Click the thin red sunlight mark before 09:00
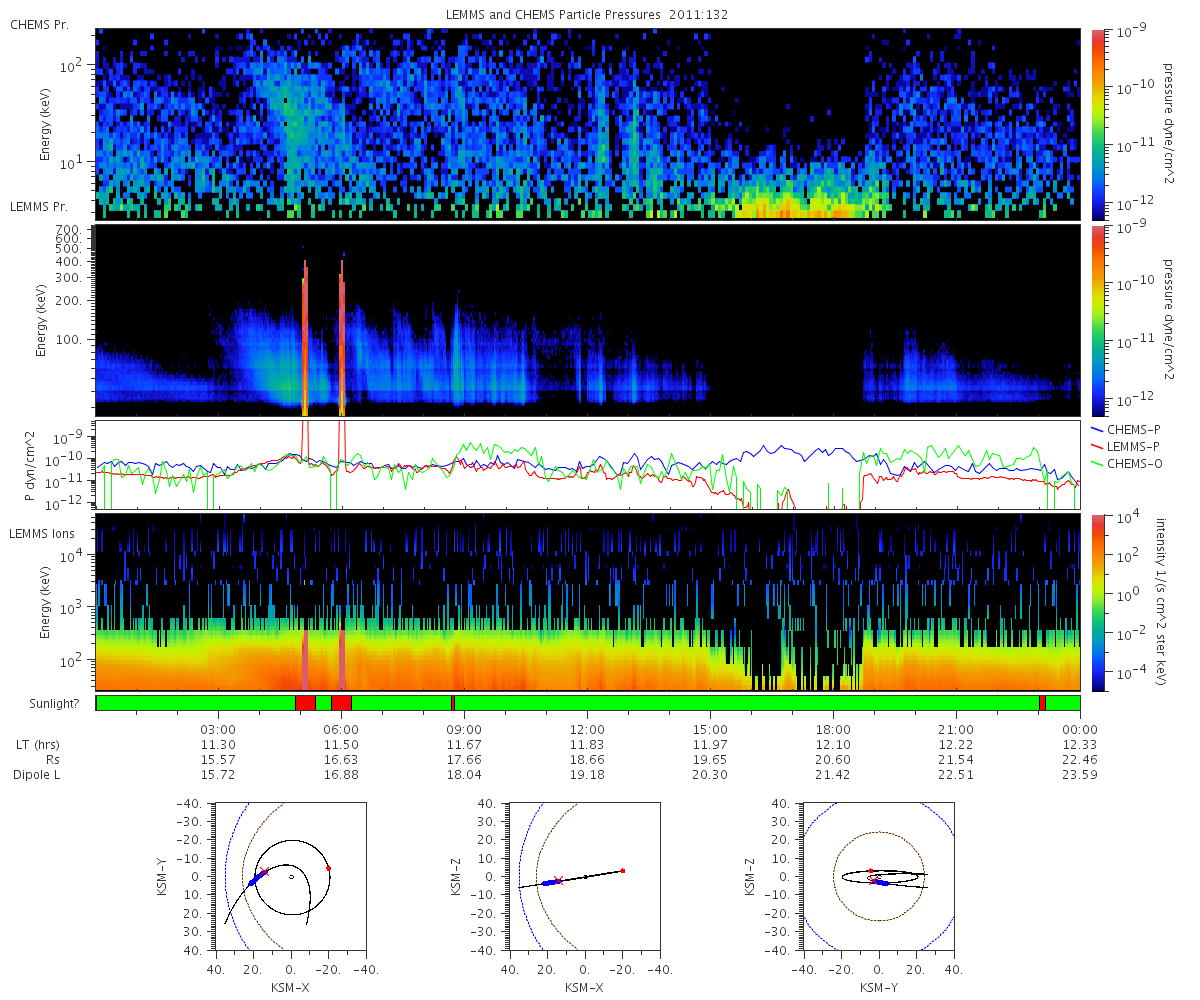Image resolution: width=1200 pixels, height=1000 pixels. [453, 703]
